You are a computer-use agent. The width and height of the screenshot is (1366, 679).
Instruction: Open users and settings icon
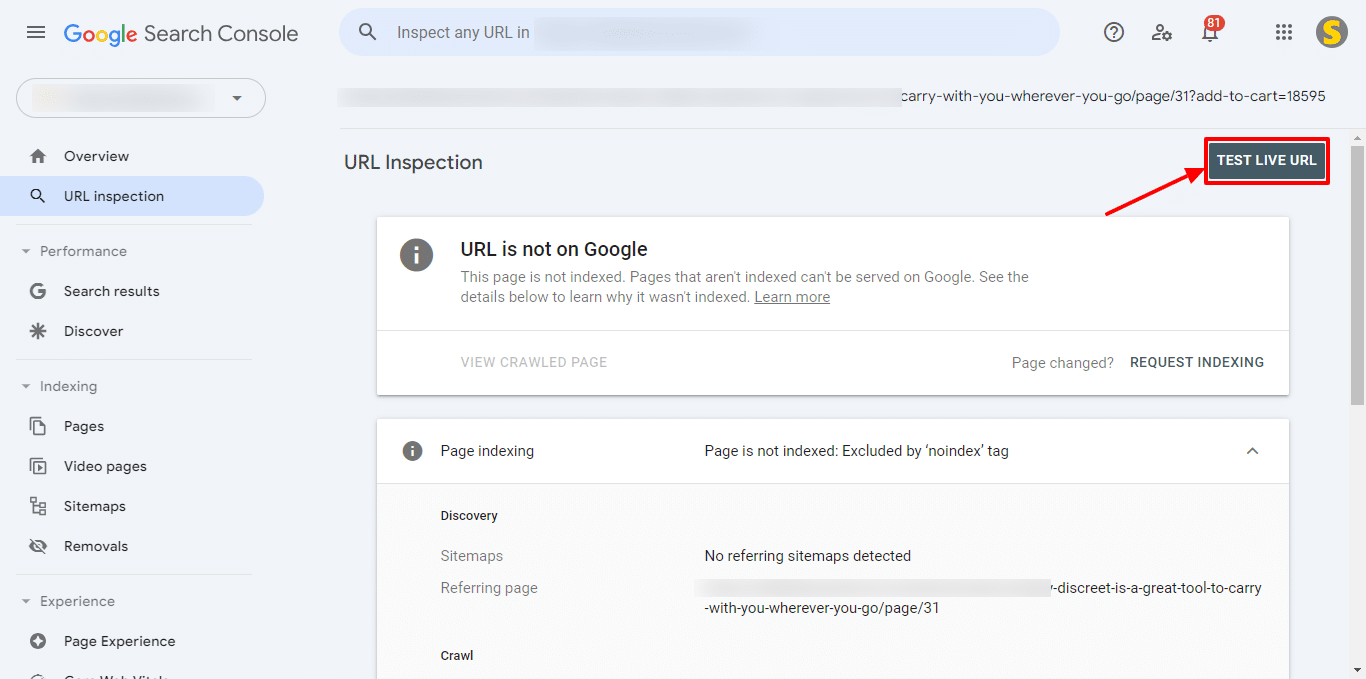pyautogui.click(x=1162, y=32)
